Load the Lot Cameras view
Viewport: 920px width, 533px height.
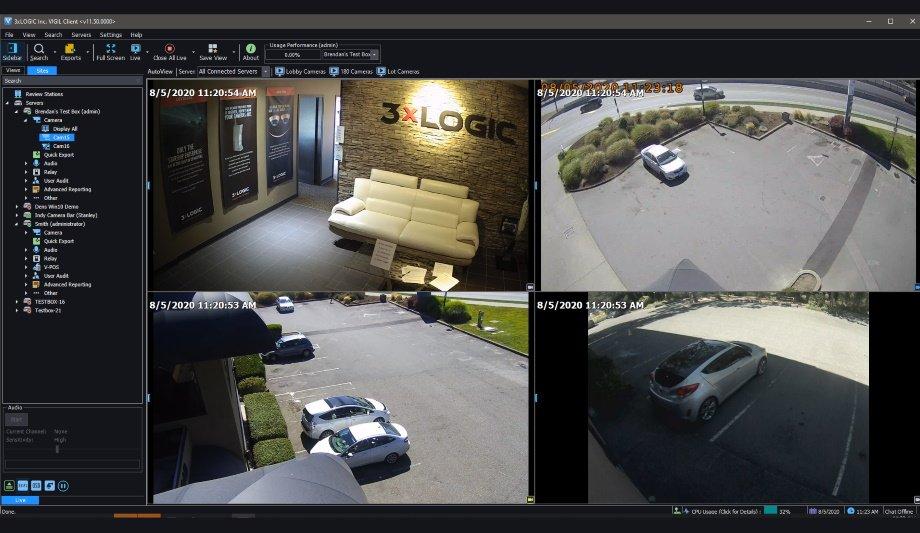click(398, 72)
